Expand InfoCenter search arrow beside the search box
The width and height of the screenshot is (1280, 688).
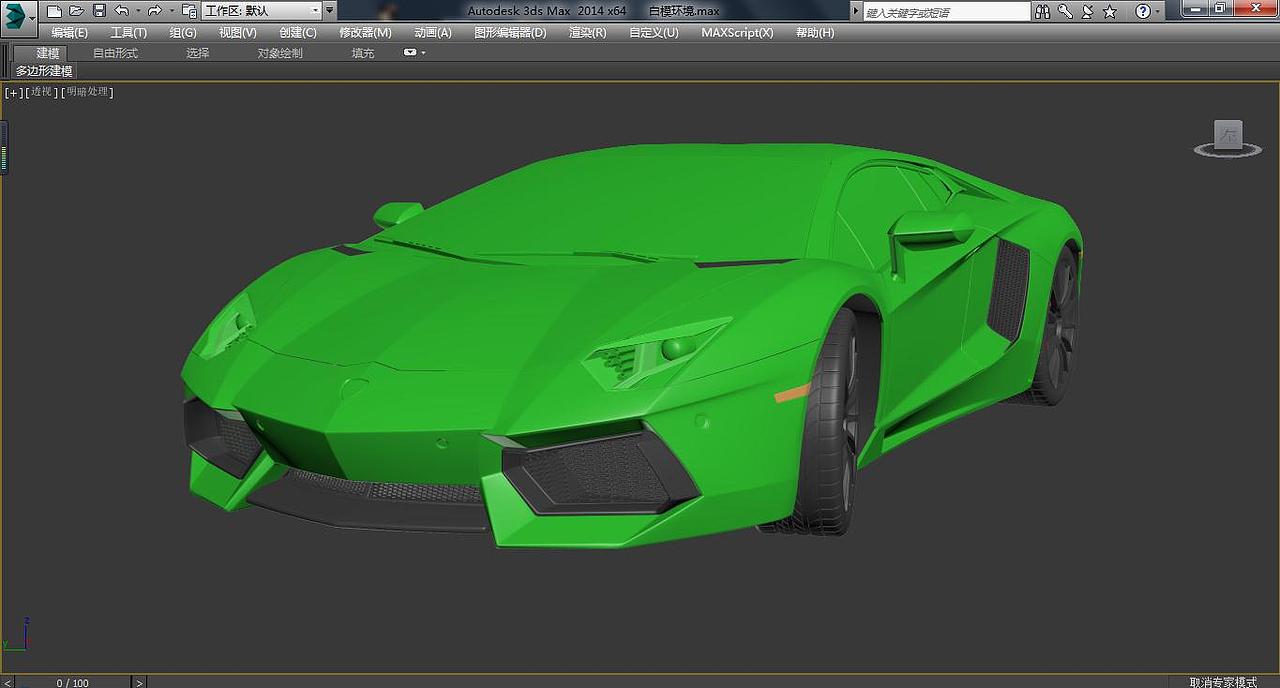coord(855,12)
